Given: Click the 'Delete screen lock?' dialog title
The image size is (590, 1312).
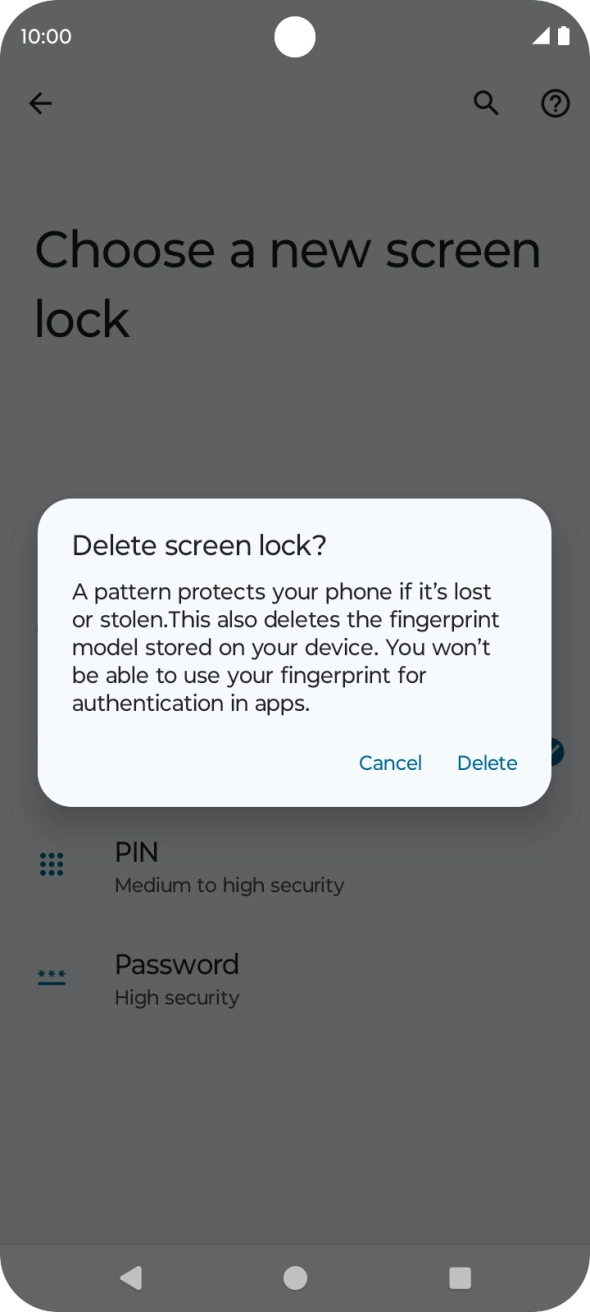Looking at the screenshot, I should coord(200,545).
